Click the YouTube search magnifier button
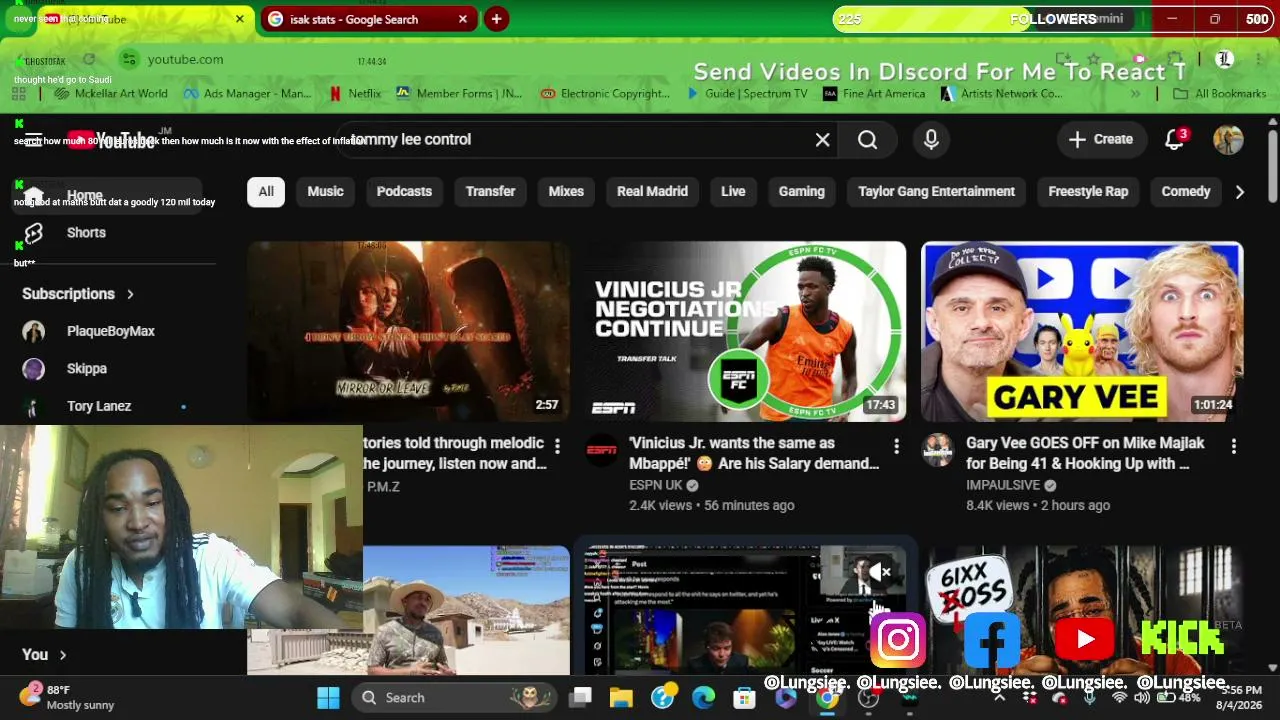 click(x=867, y=140)
